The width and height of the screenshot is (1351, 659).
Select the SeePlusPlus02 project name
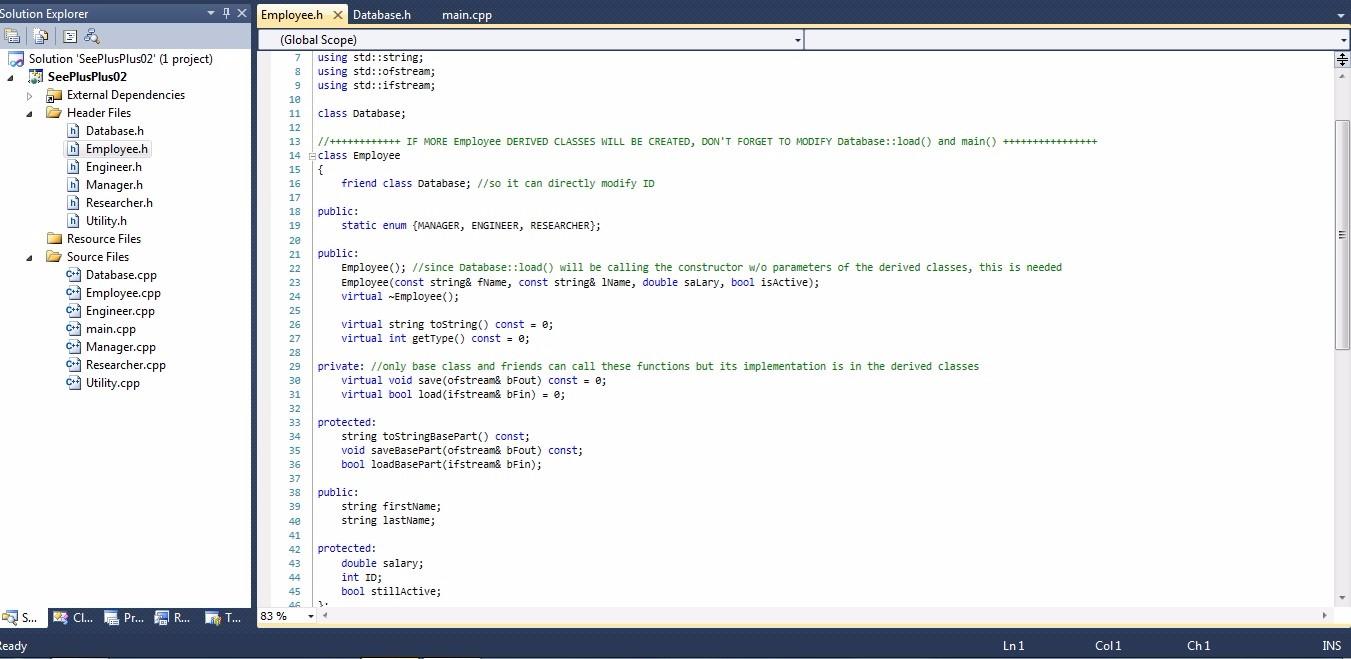pyautogui.click(x=87, y=77)
